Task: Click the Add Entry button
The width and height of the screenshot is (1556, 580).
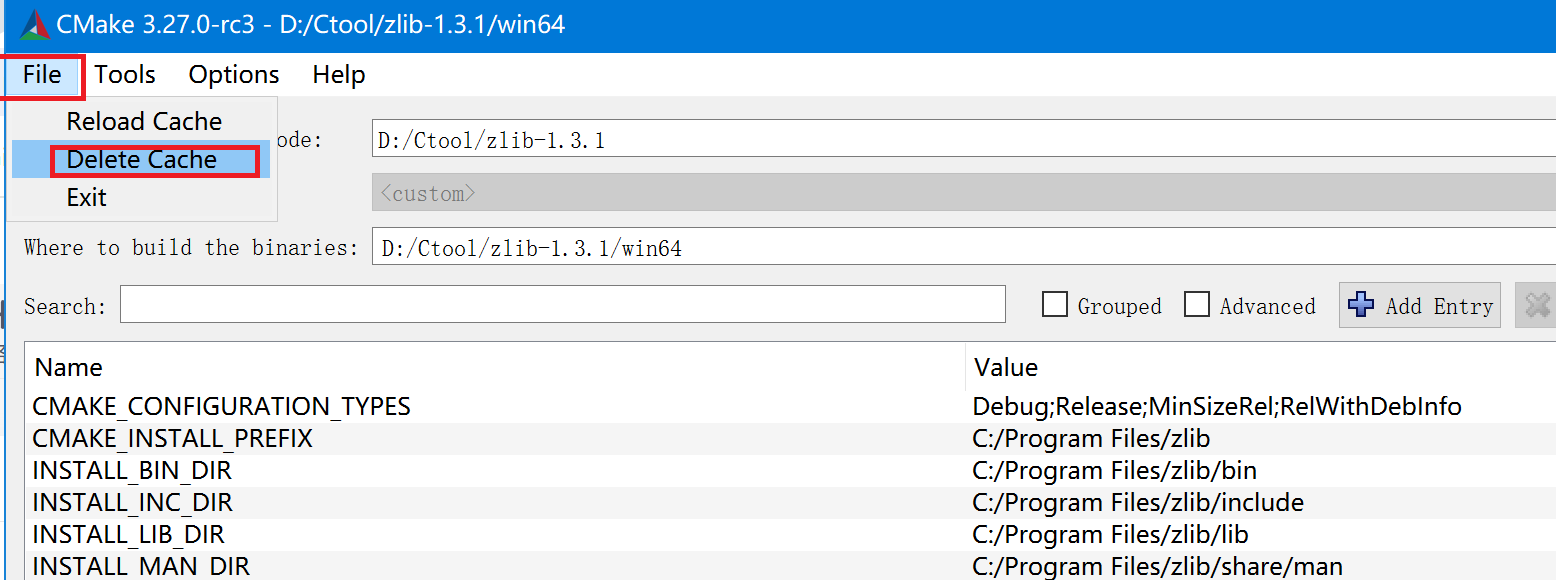Action: tap(1420, 305)
